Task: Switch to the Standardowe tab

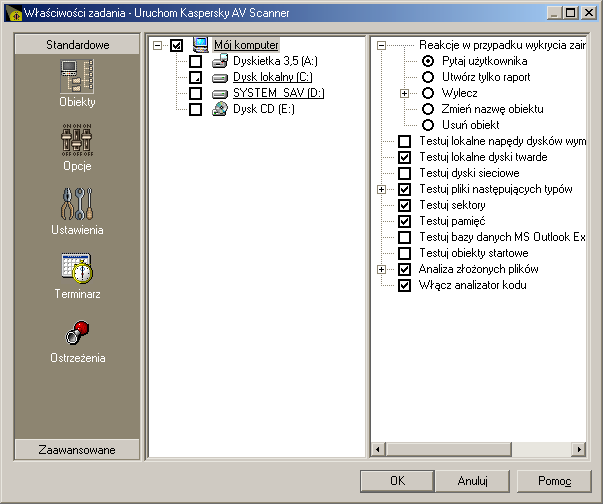Action: [77, 45]
